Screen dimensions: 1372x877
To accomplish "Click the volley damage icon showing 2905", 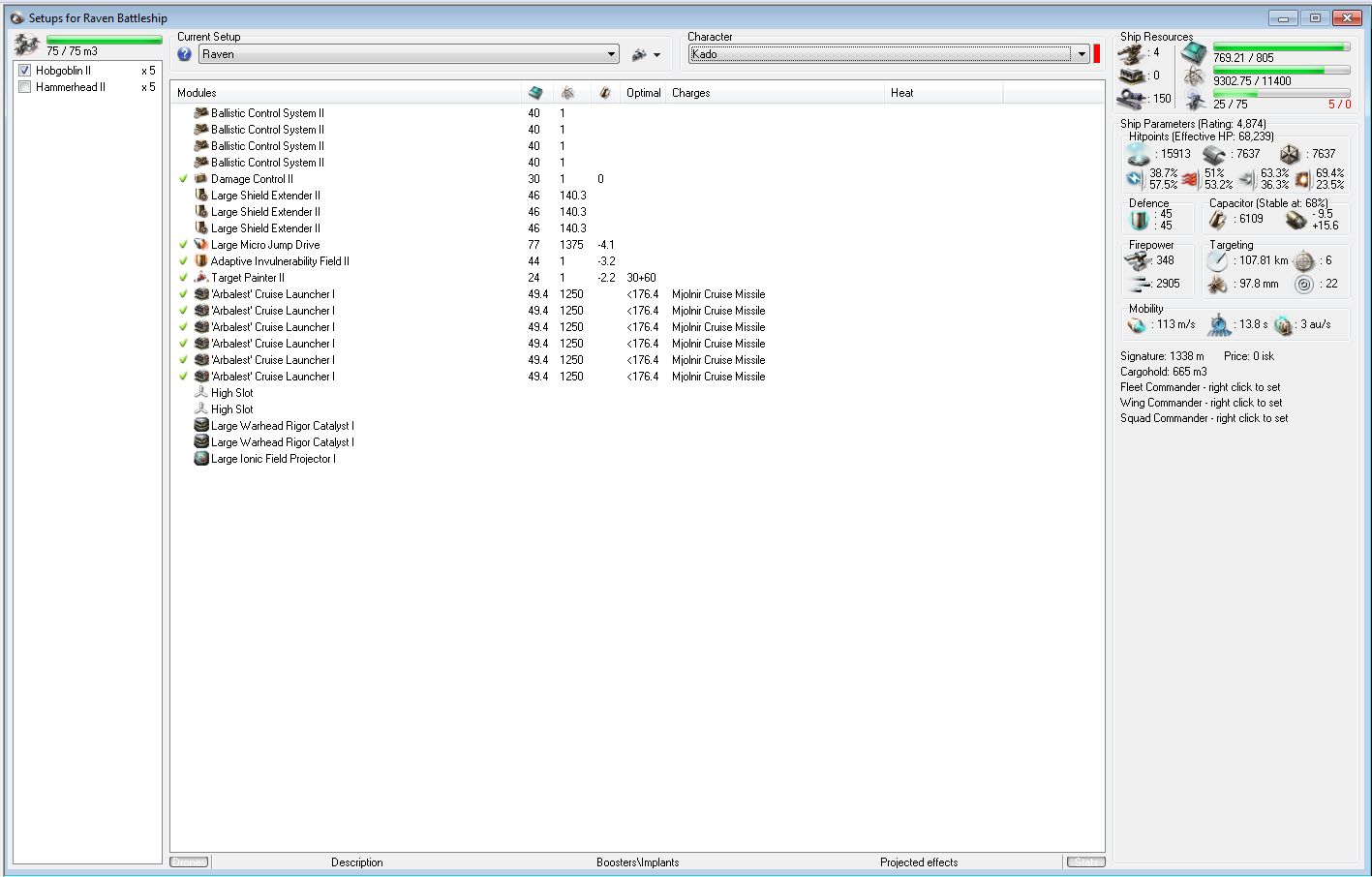I will (x=1138, y=285).
